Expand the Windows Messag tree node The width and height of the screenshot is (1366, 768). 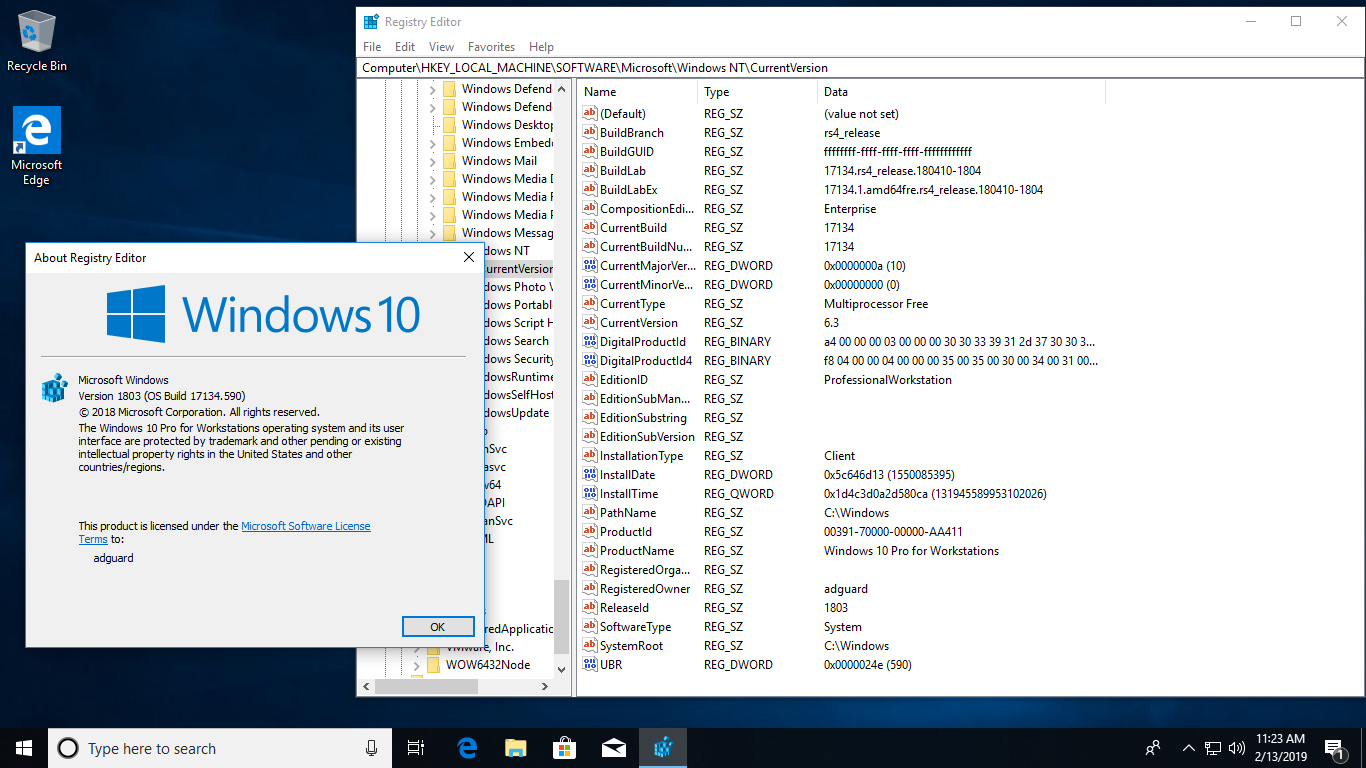[432, 233]
